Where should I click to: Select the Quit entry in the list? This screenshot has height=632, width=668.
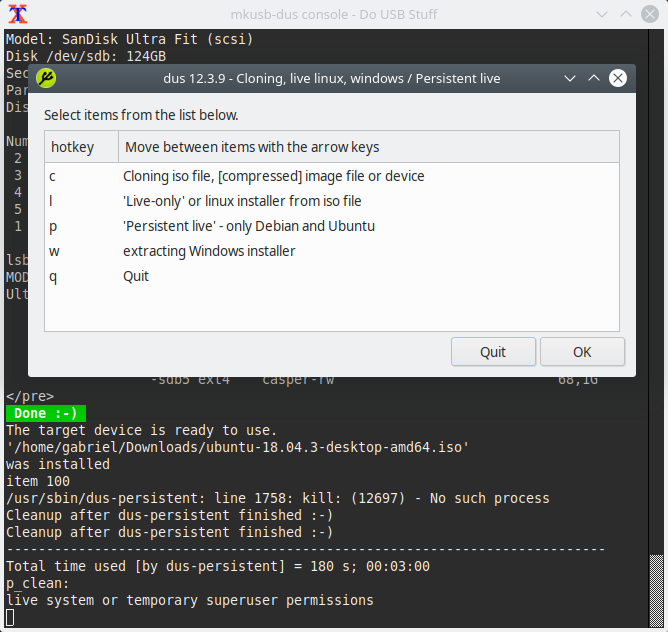point(332,277)
